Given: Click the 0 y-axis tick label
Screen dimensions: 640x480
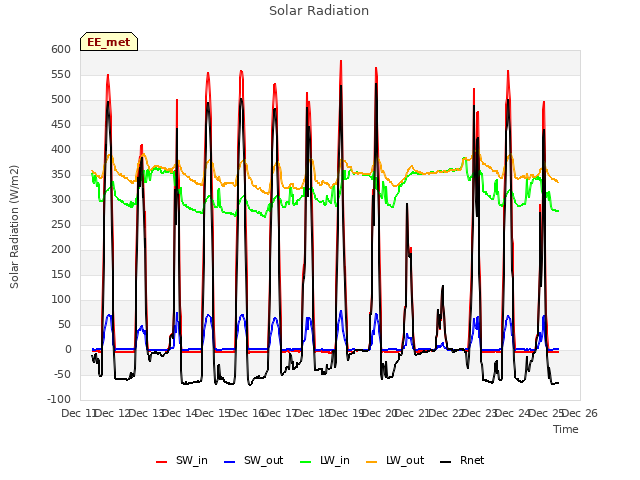Looking at the screenshot, I should click(68, 349).
